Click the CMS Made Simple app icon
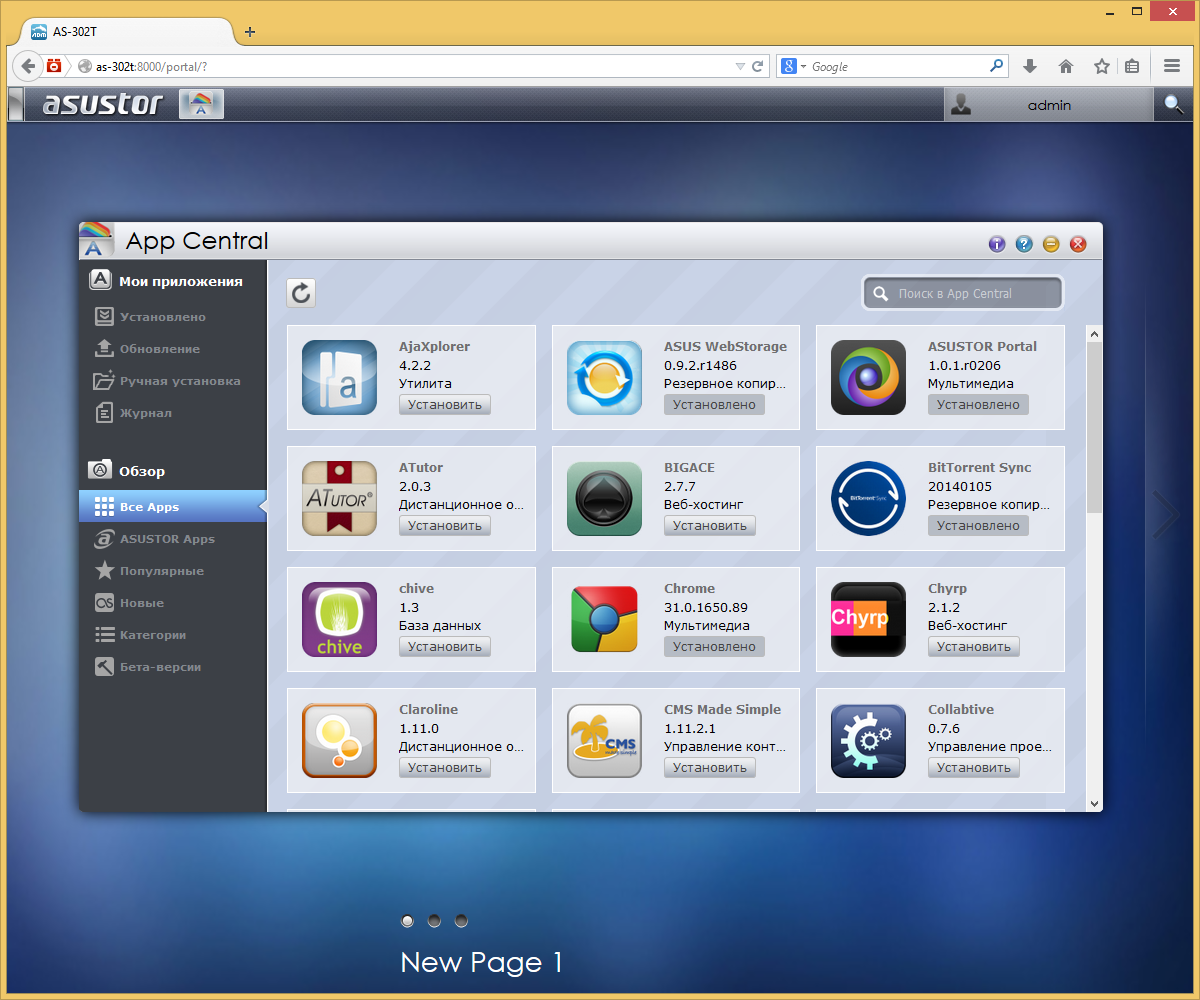 [x=604, y=740]
